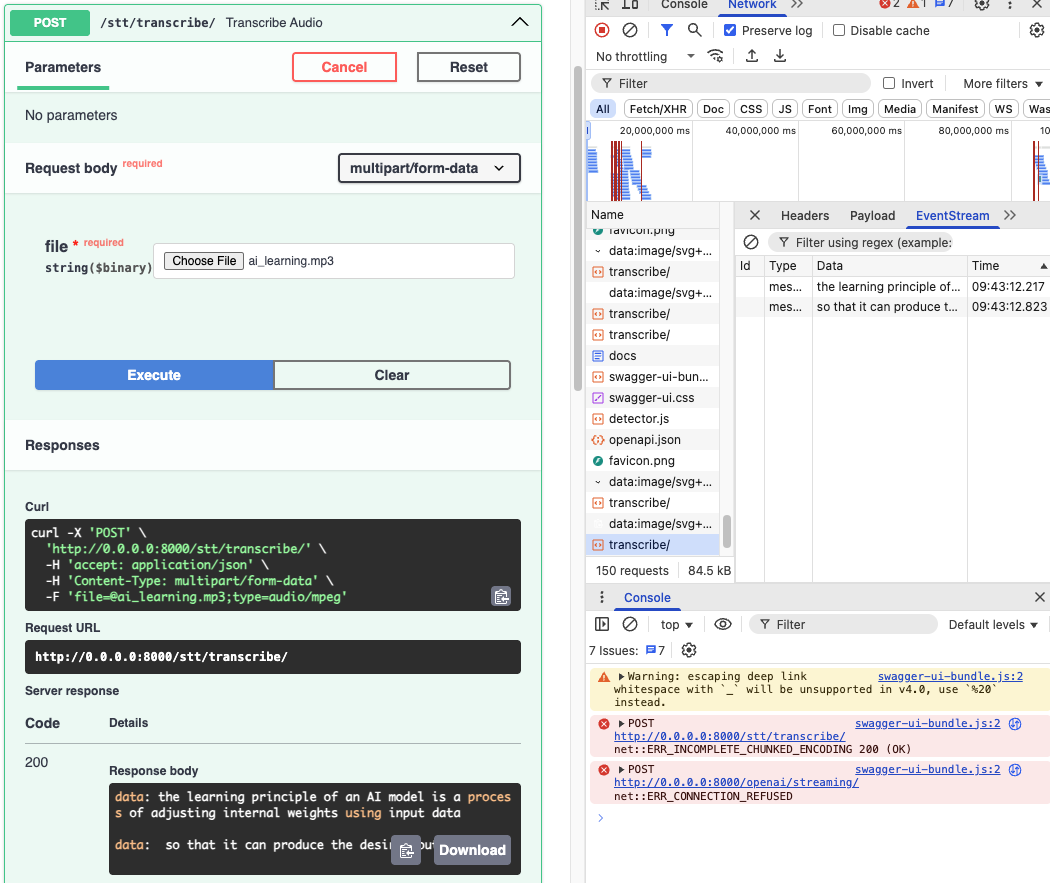Open console settings gear
This screenshot has width=1050, height=883.
click(689, 650)
